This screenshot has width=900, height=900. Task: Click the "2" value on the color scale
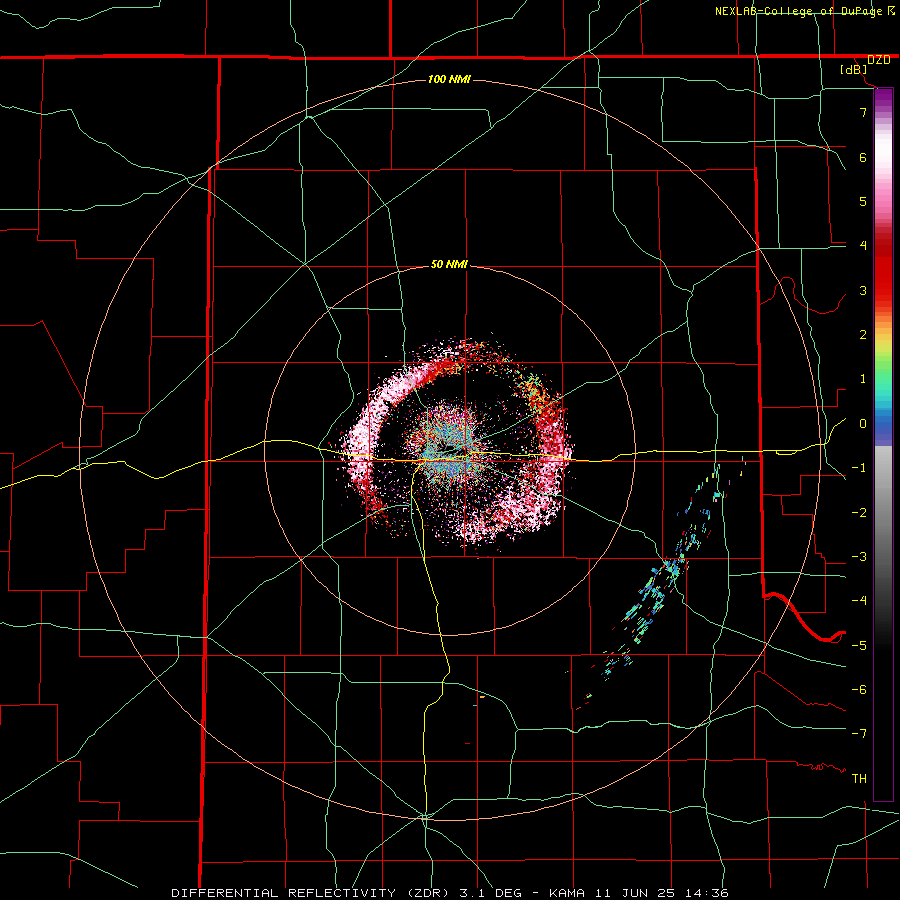(863, 335)
